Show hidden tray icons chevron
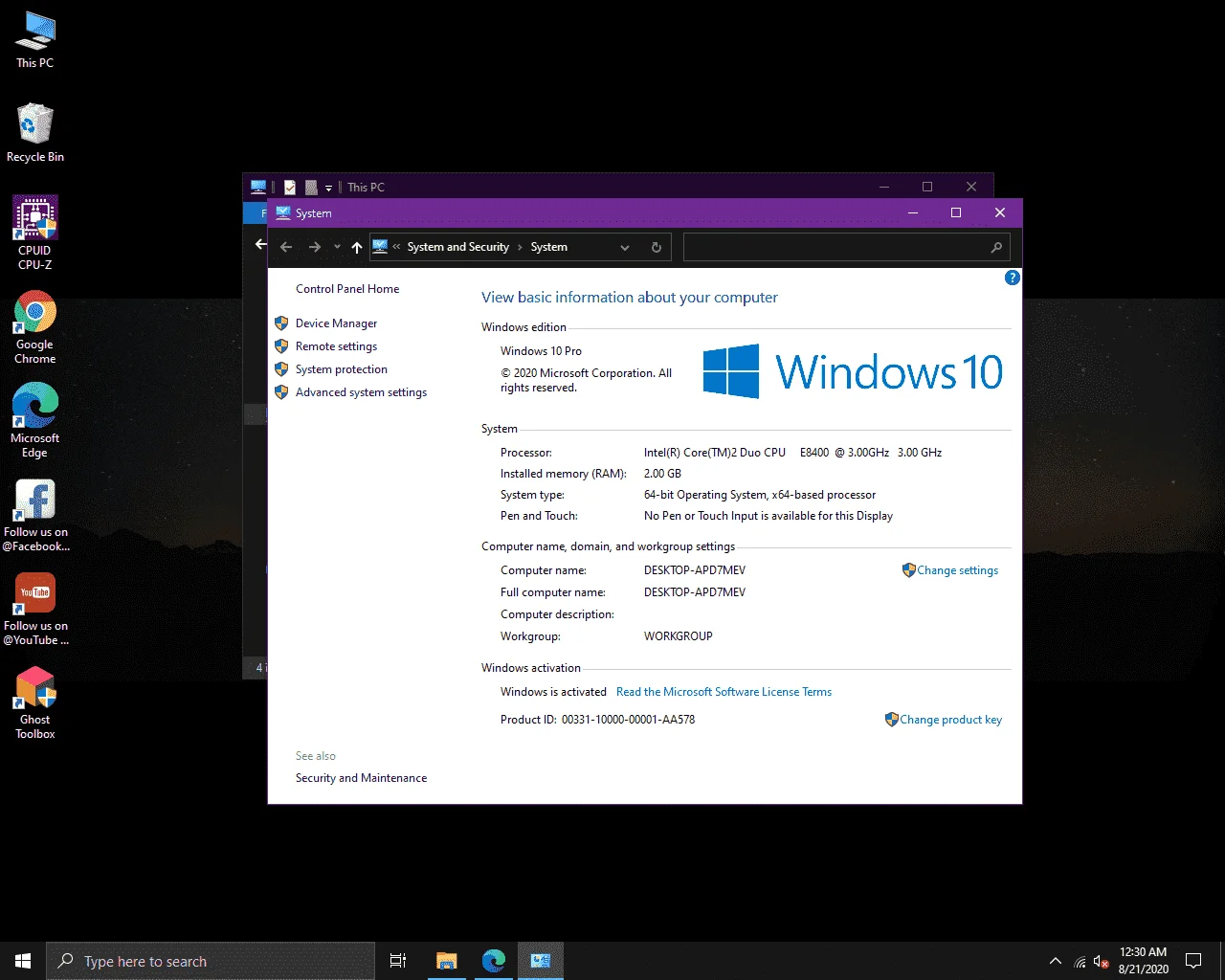The width and height of the screenshot is (1225, 980). pyautogui.click(x=1056, y=961)
